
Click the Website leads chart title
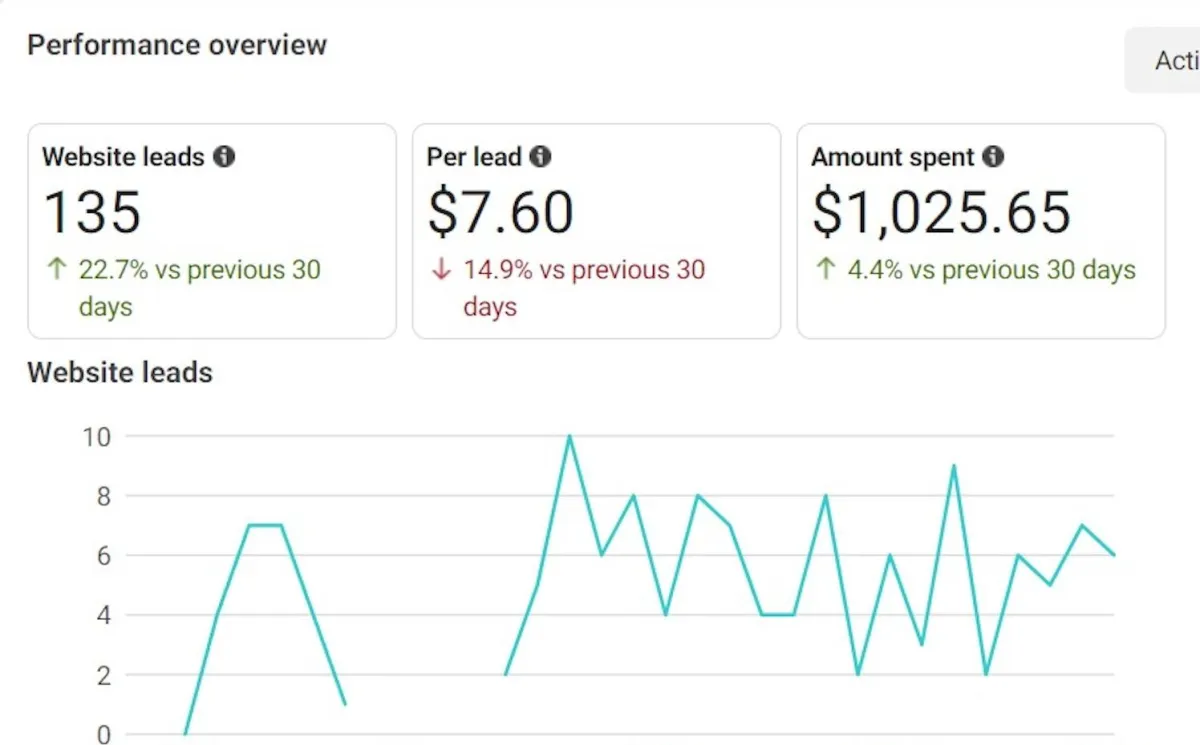(x=120, y=373)
